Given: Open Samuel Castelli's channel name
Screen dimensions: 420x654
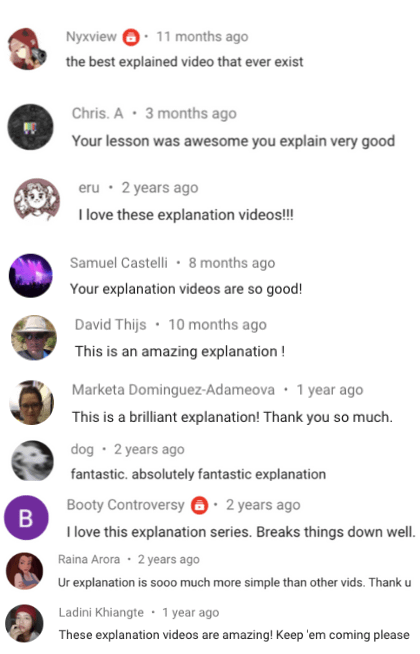Looking at the screenshot, I should (x=119, y=263).
